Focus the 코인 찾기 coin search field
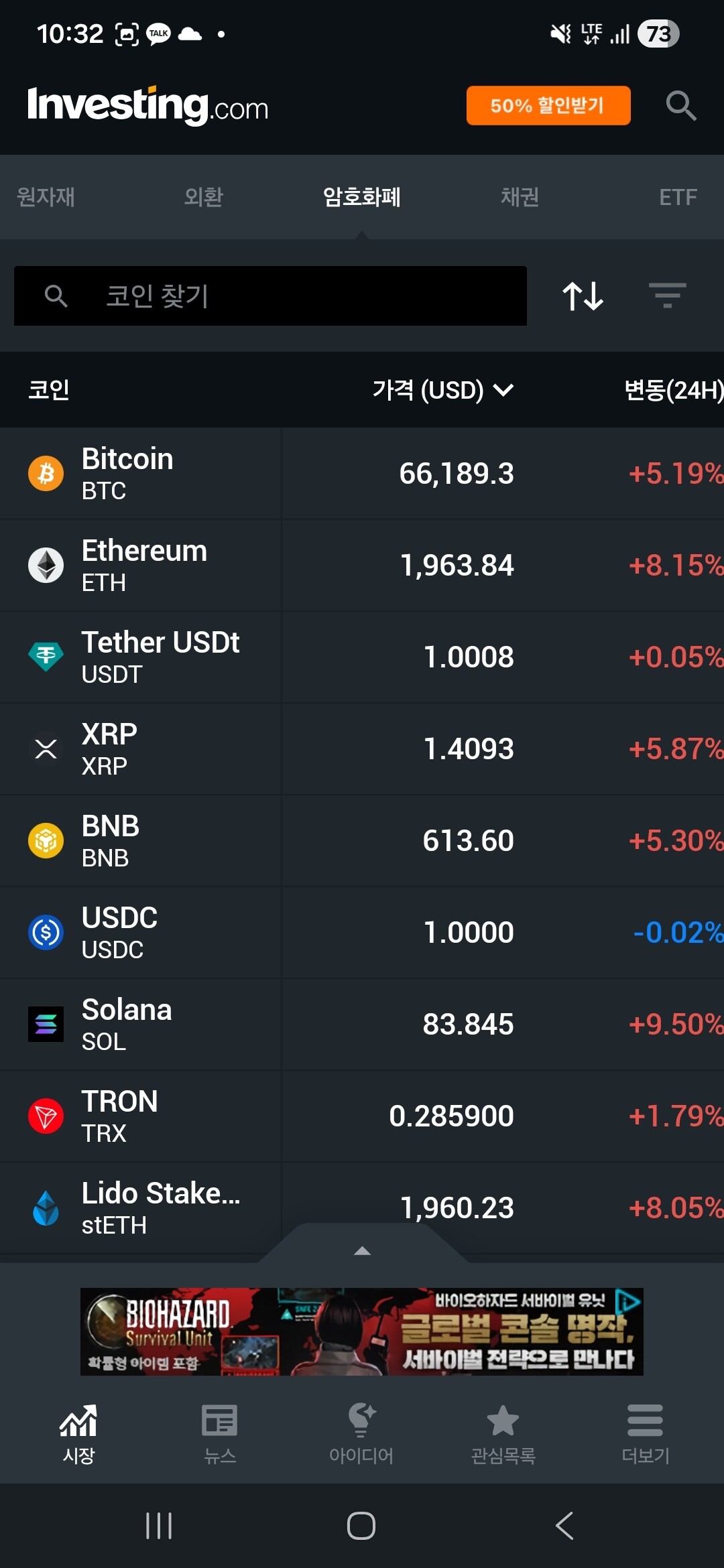This screenshot has height=1568, width=724. tap(270, 296)
